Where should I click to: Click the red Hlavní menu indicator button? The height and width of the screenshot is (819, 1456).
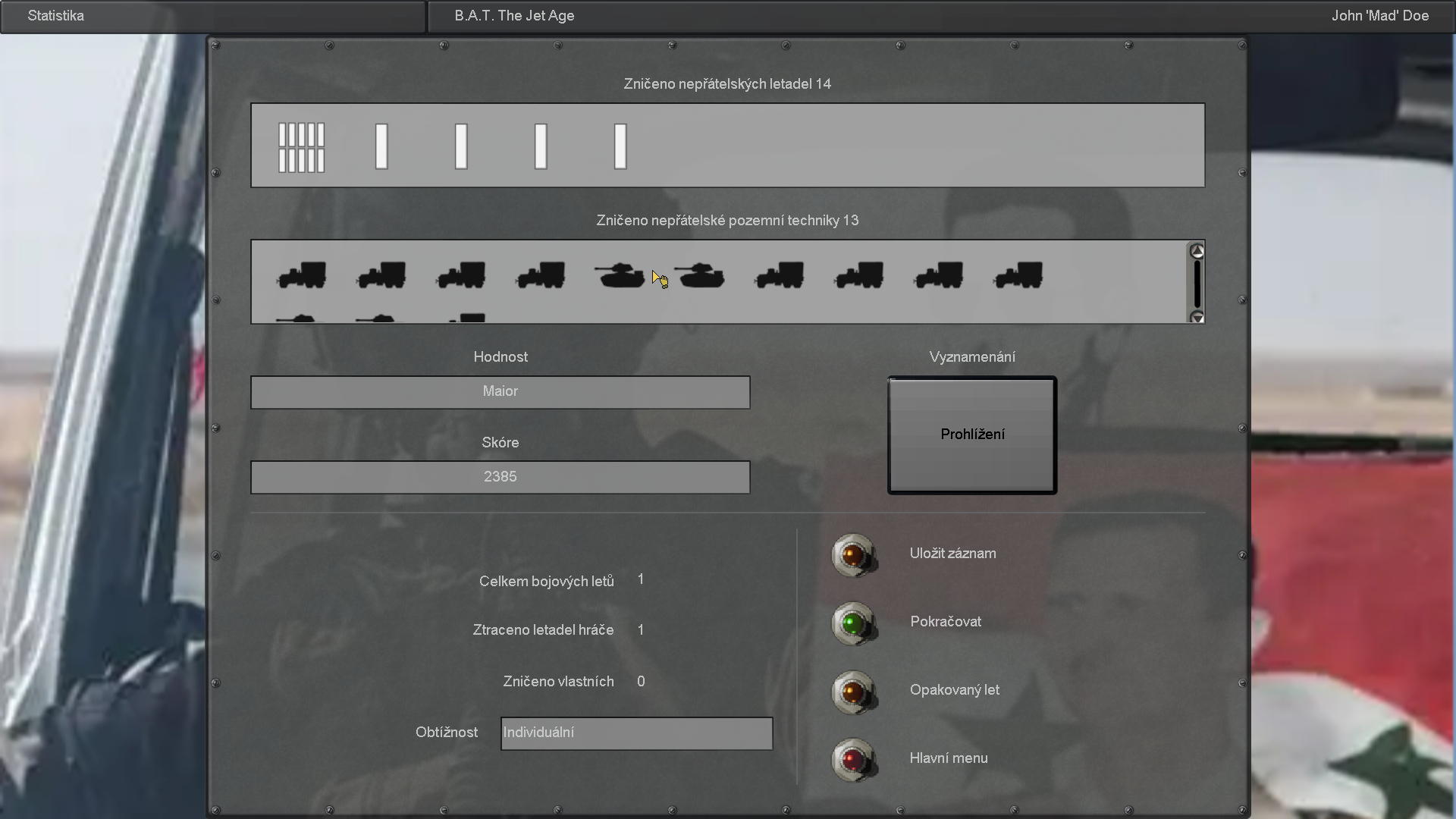(853, 759)
